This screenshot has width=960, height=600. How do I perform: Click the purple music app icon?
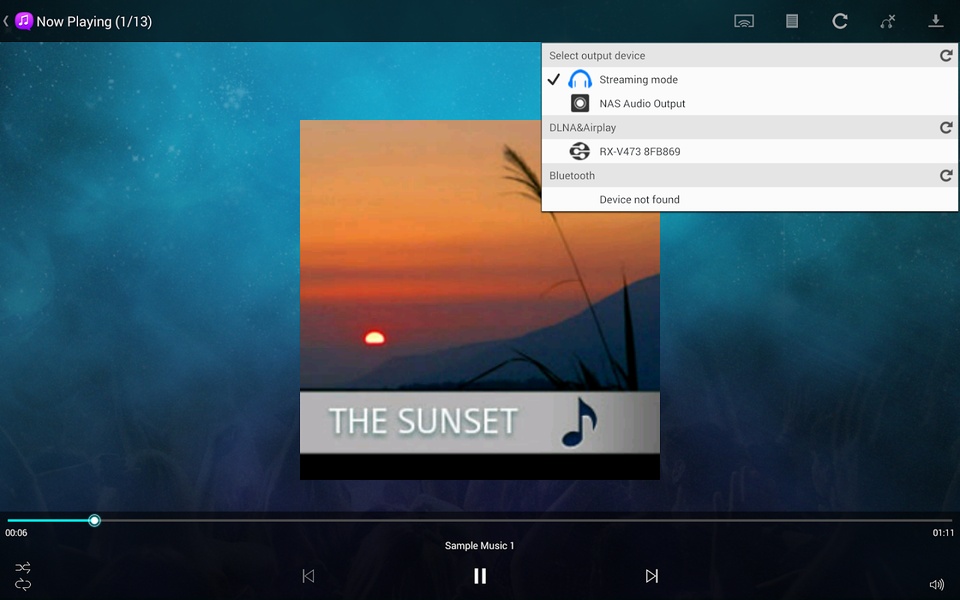(23, 21)
